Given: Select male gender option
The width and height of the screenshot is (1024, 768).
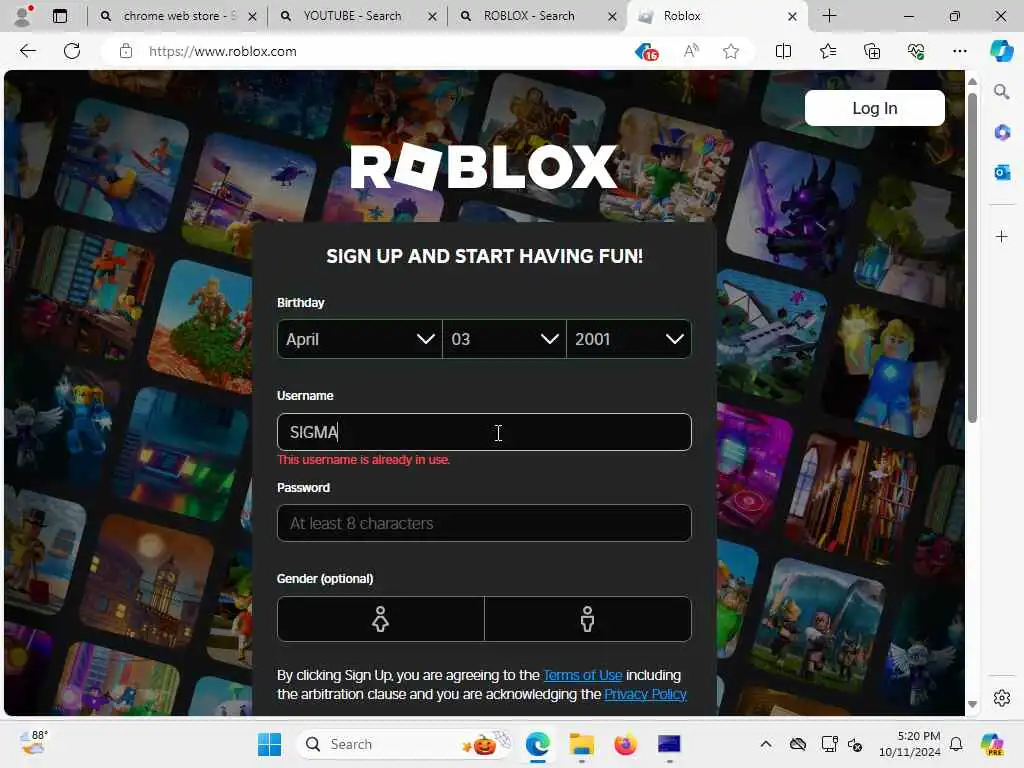Looking at the screenshot, I should [x=588, y=618].
